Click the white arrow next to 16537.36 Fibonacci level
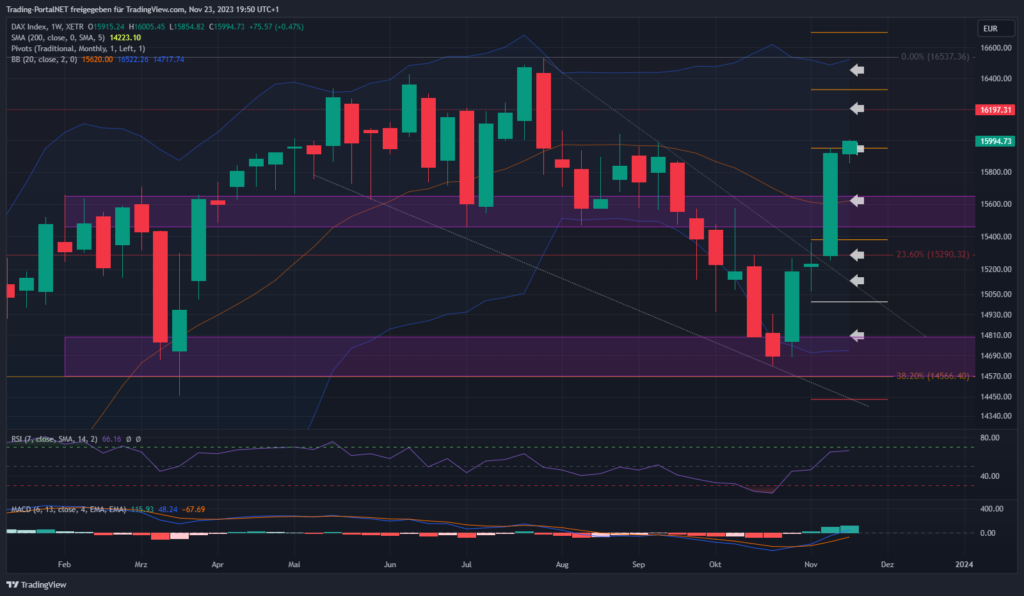The image size is (1024, 596). [857, 70]
